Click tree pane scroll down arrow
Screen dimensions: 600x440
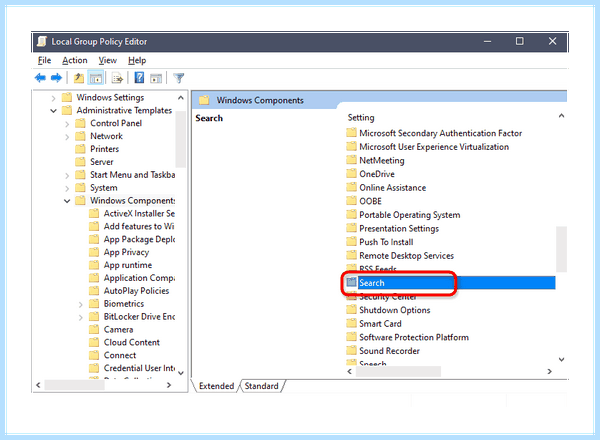tap(181, 373)
